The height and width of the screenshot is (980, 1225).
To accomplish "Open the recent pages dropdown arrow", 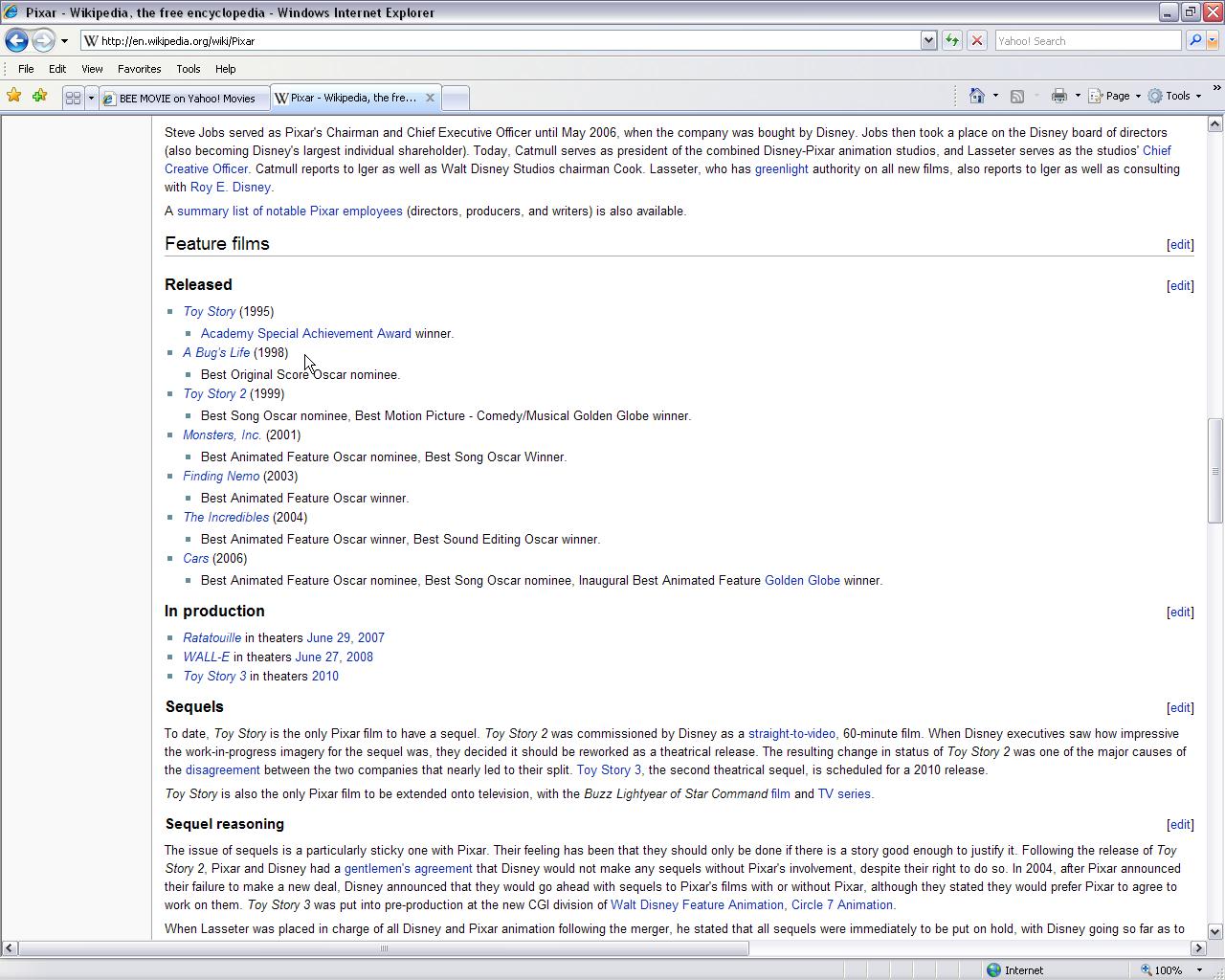I will pyautogui.click(x=64, y=41).
